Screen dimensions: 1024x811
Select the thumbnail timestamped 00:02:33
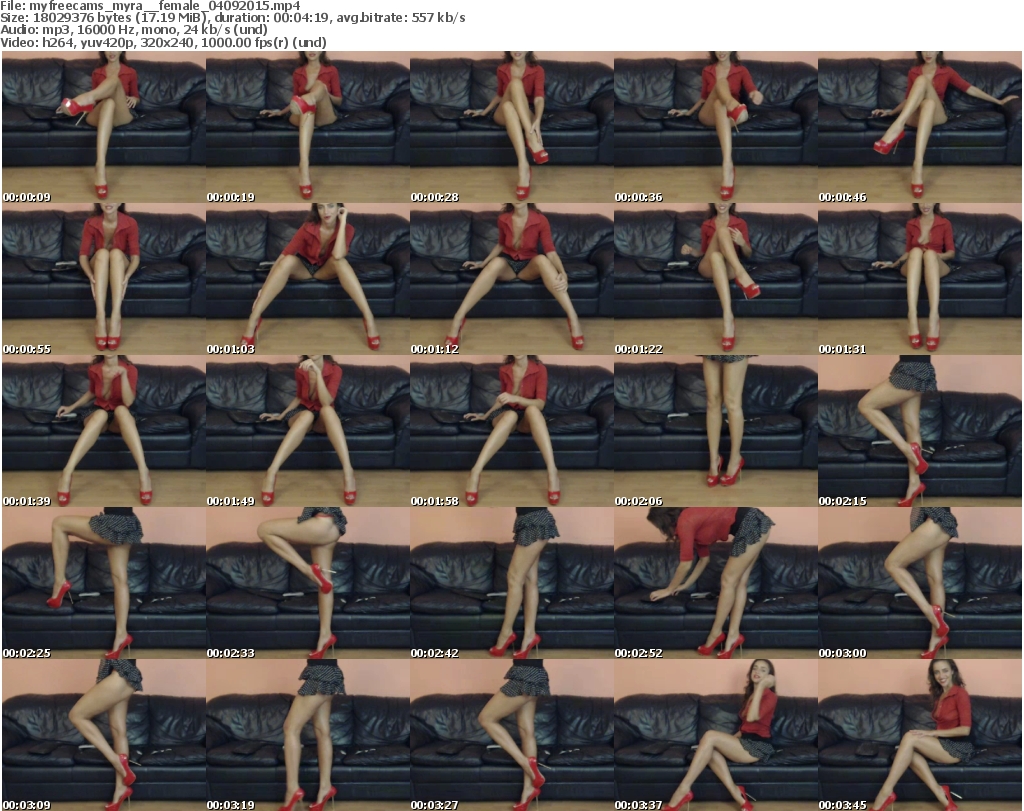pyautogui.click(x=308, y=583)
